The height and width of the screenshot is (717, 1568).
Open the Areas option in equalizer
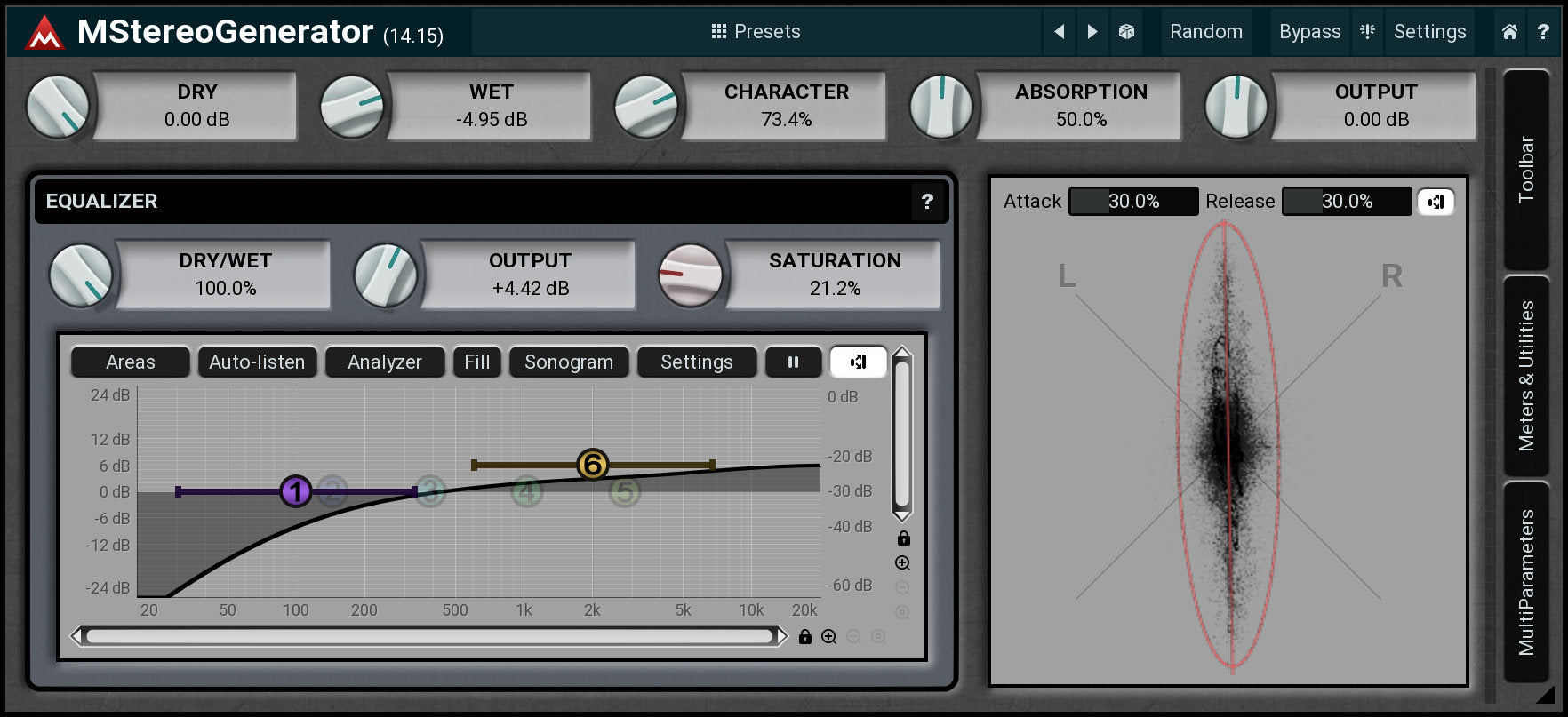tap(130, 362)
